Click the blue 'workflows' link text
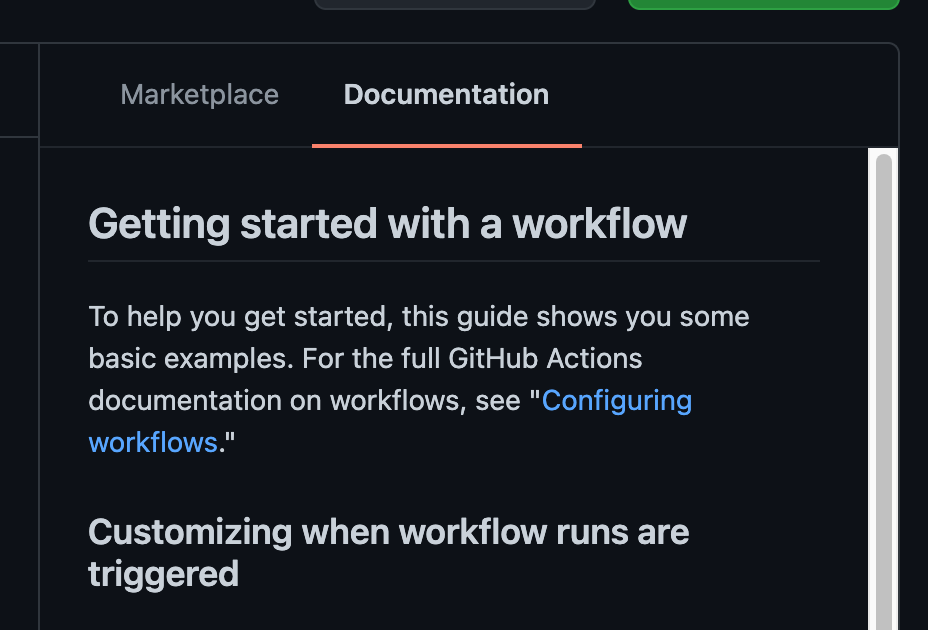 tap(153, 443)
